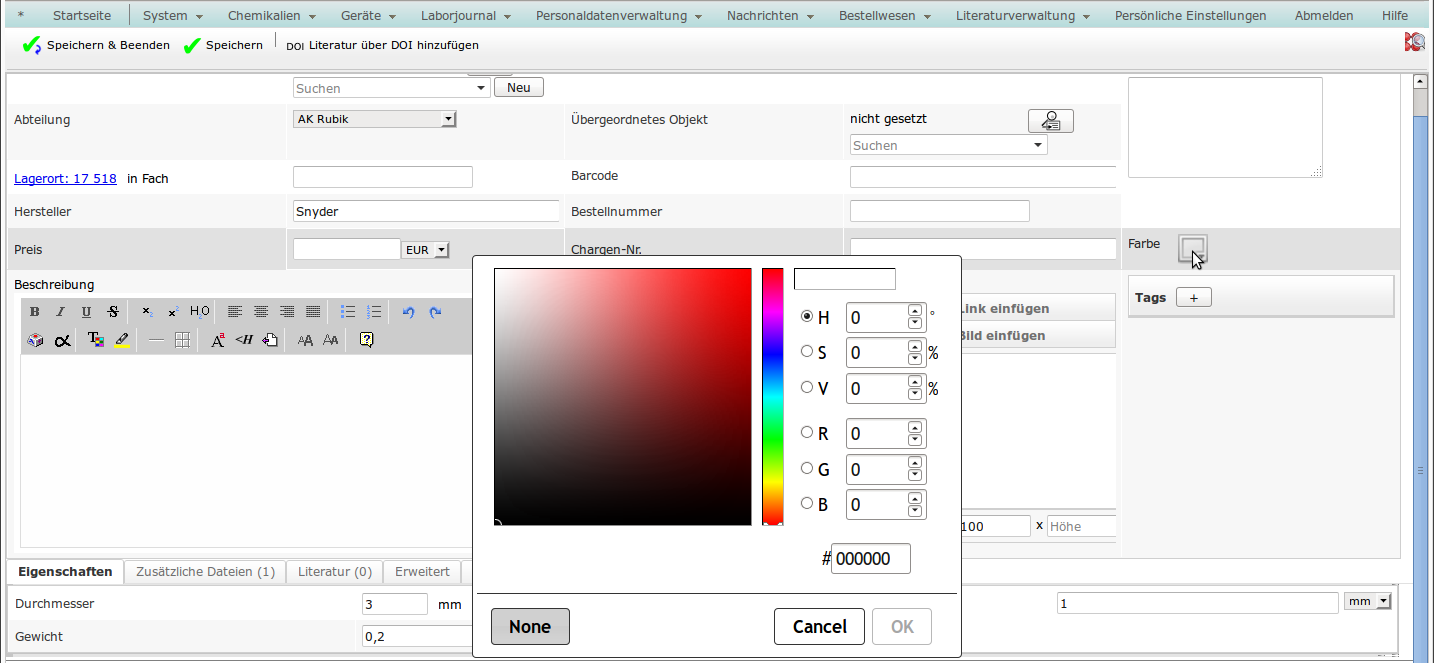Viewport: 1434px width, 663px height.
Task: Undo the last edit in description
Action: coord(408,312)
